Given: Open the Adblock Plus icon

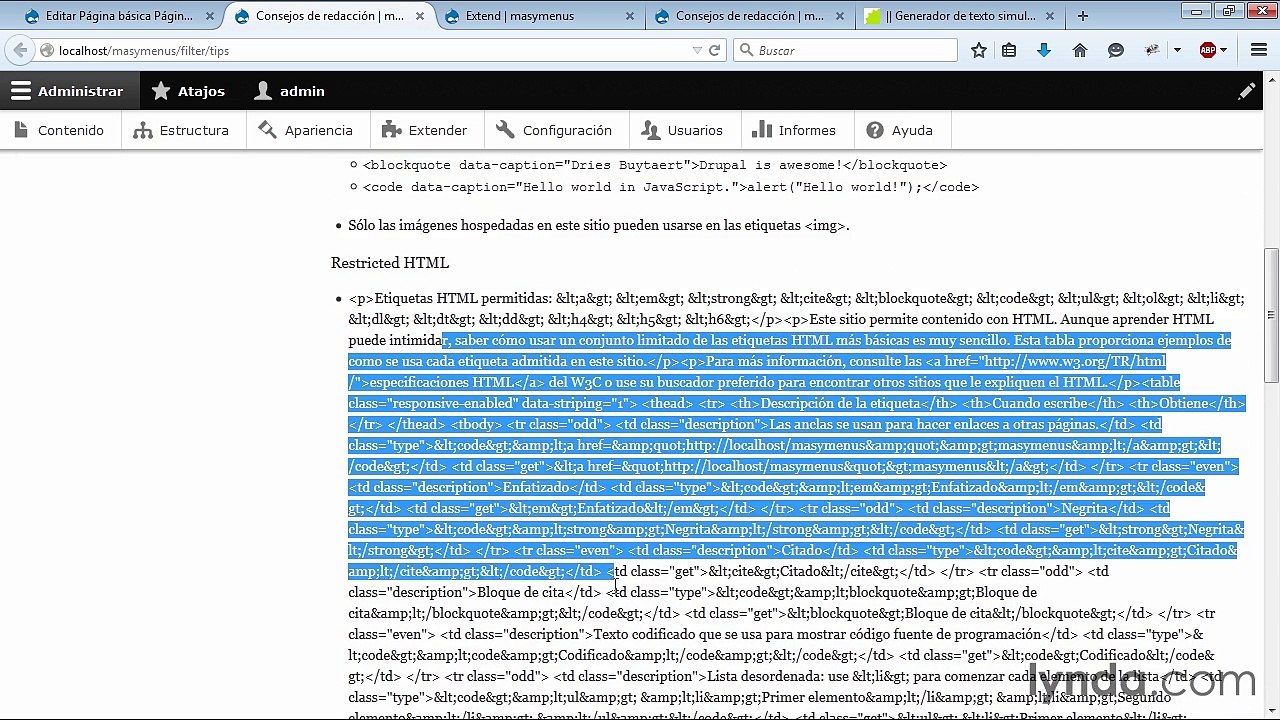Looking at the screenshot, I should point(1208,50).
